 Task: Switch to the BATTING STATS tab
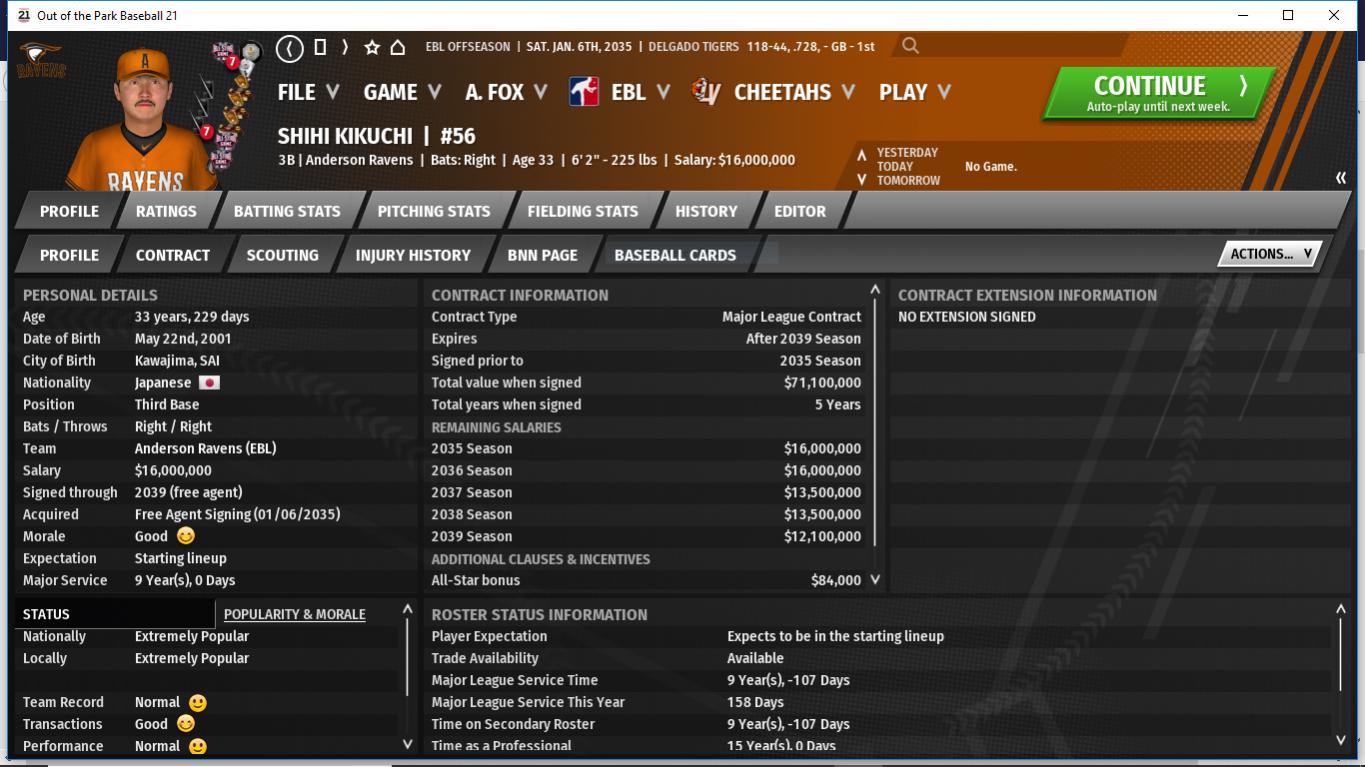click(287, 211)
